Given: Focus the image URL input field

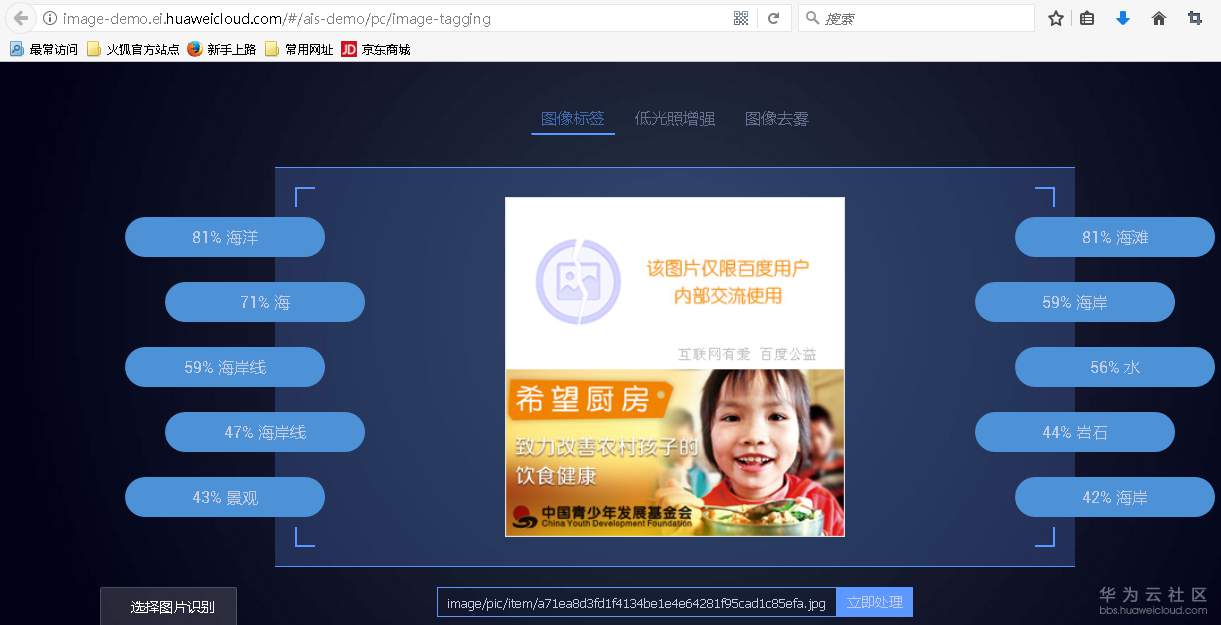Looking at the screenshot, I should point(636,602).
